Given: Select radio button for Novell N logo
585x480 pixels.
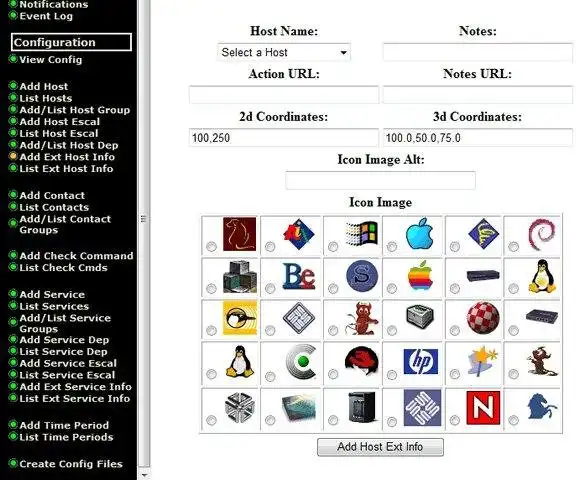Looking at the screenshot, I should [x=455, y=421].
